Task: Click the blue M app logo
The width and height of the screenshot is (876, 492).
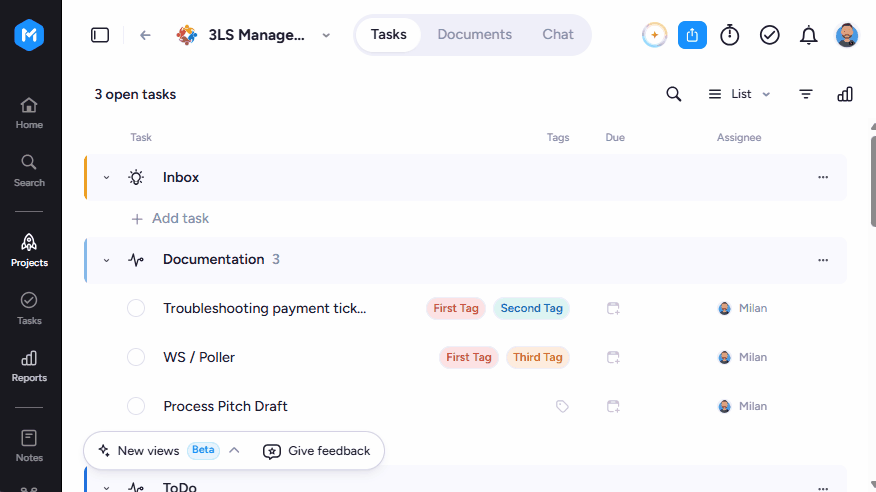Action: click(29, 35)
